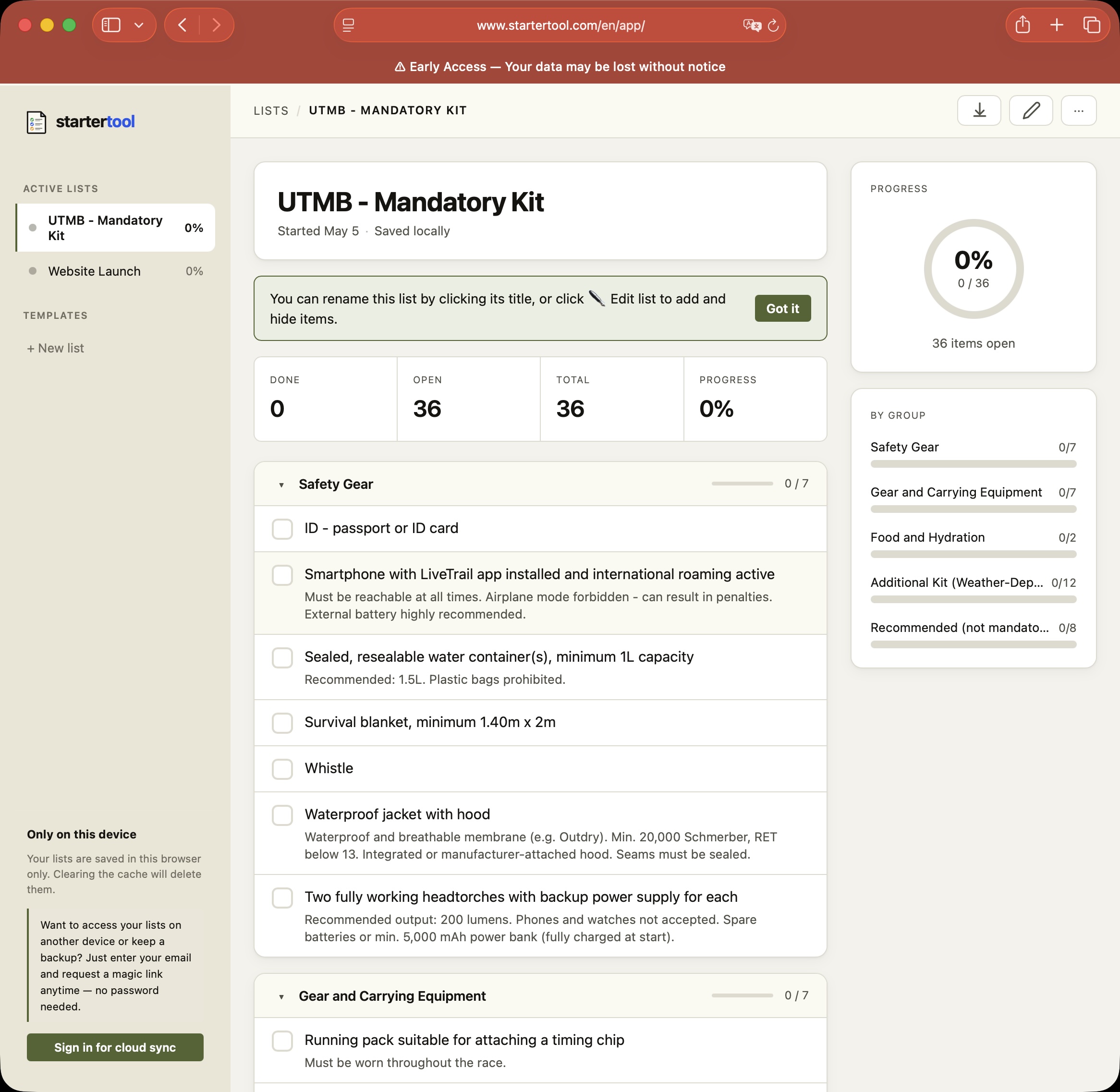
Task: Click the startertool.com address bar URL
Action: pos(560,25)
